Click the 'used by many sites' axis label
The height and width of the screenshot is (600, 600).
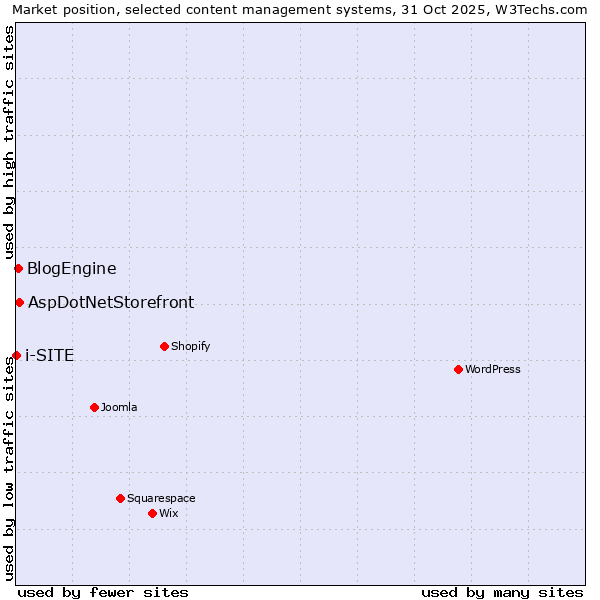tap(502, 592)
